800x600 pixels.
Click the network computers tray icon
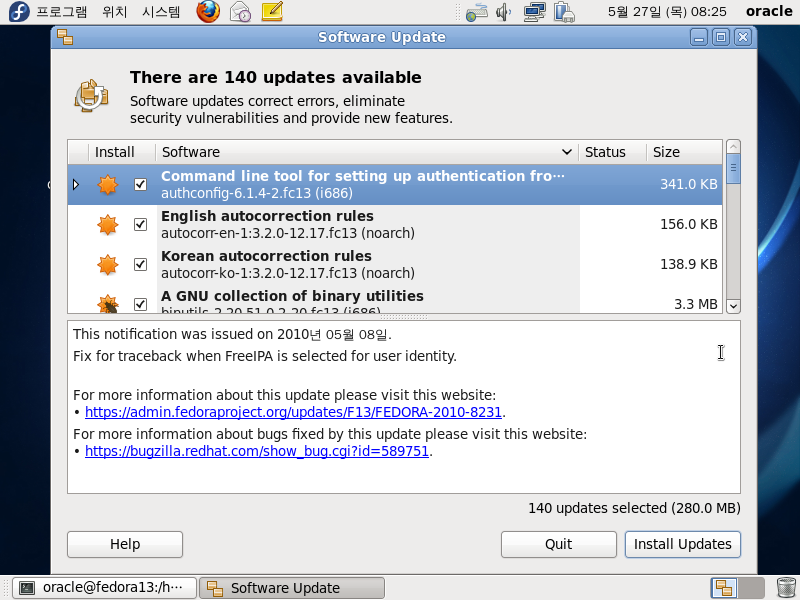point(534,12)
